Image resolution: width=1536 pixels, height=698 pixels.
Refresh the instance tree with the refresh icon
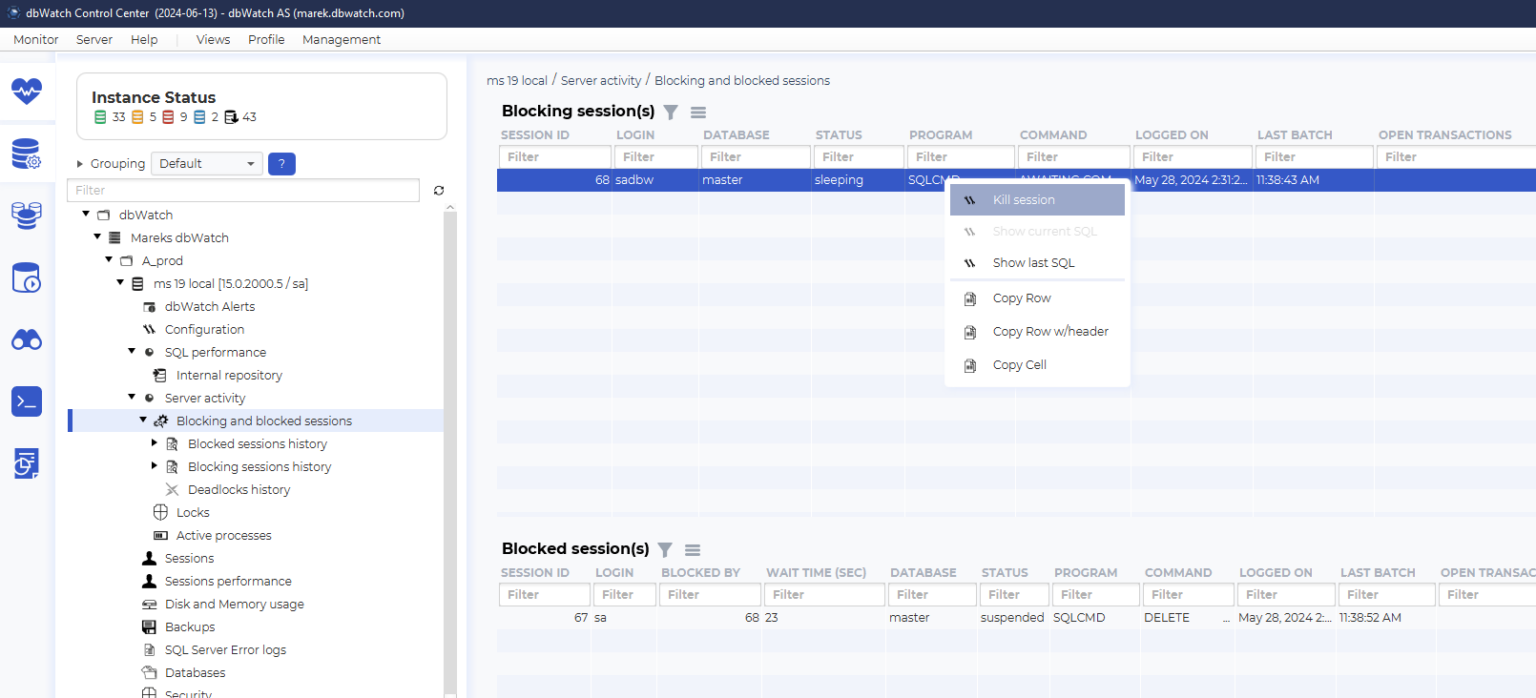click(x=438, y=190)
